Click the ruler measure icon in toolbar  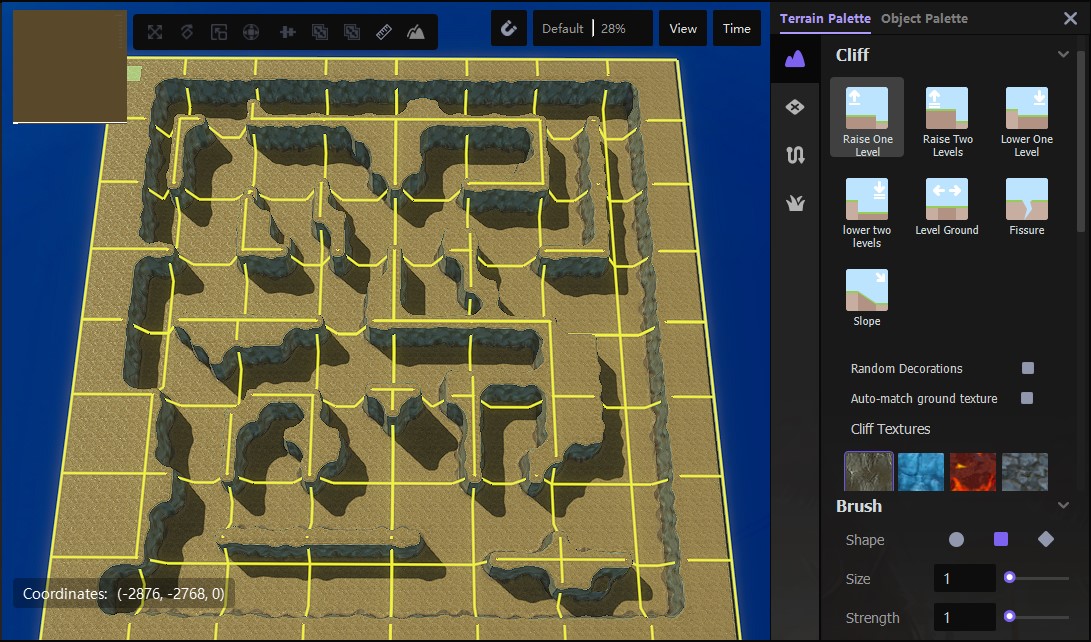(x=384, y=32)
